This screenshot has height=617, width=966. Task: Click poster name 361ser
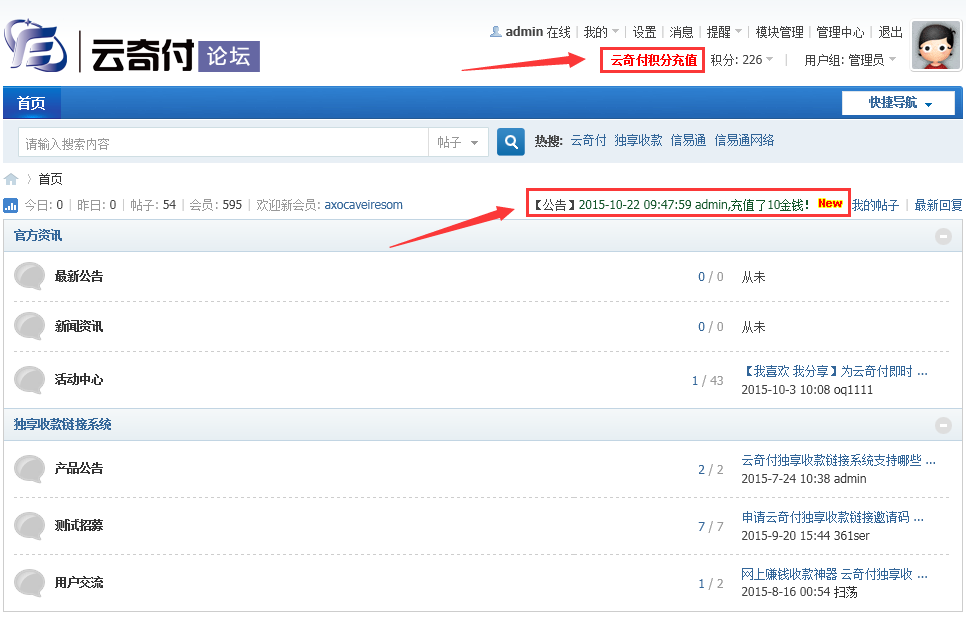851,536
